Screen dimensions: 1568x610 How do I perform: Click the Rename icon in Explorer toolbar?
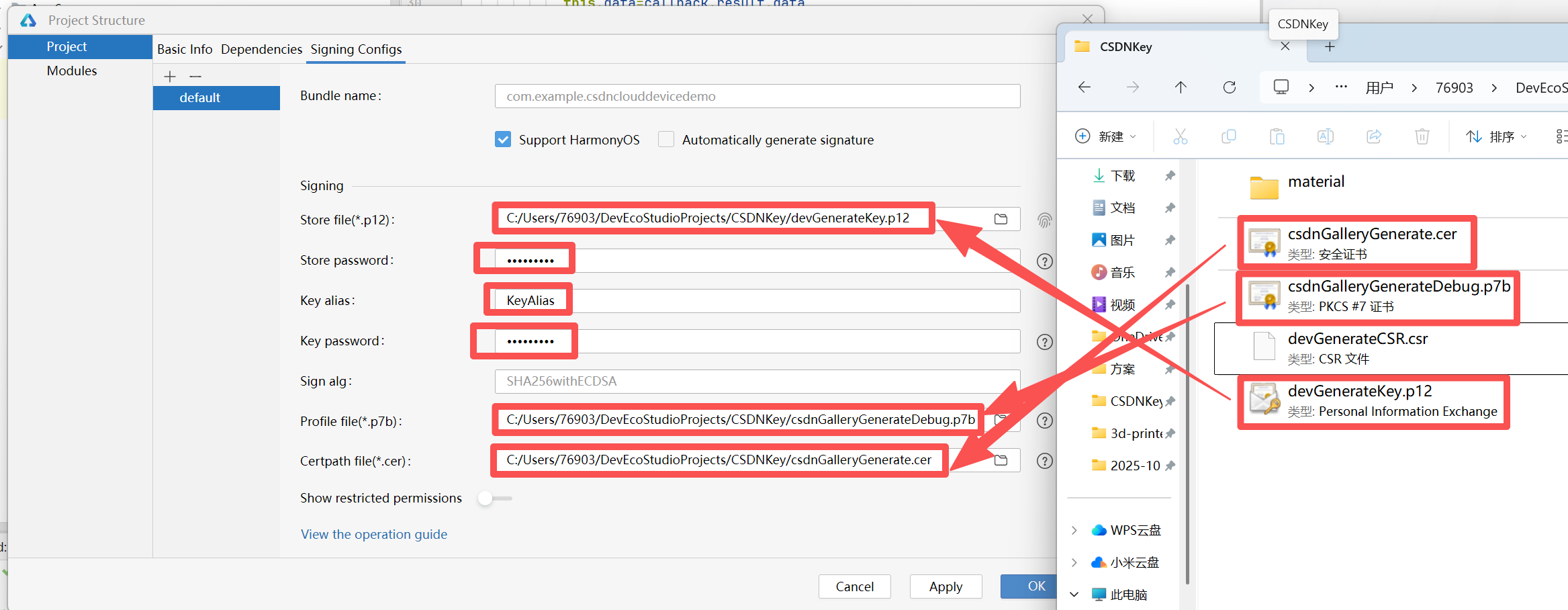coord(1325,136)
